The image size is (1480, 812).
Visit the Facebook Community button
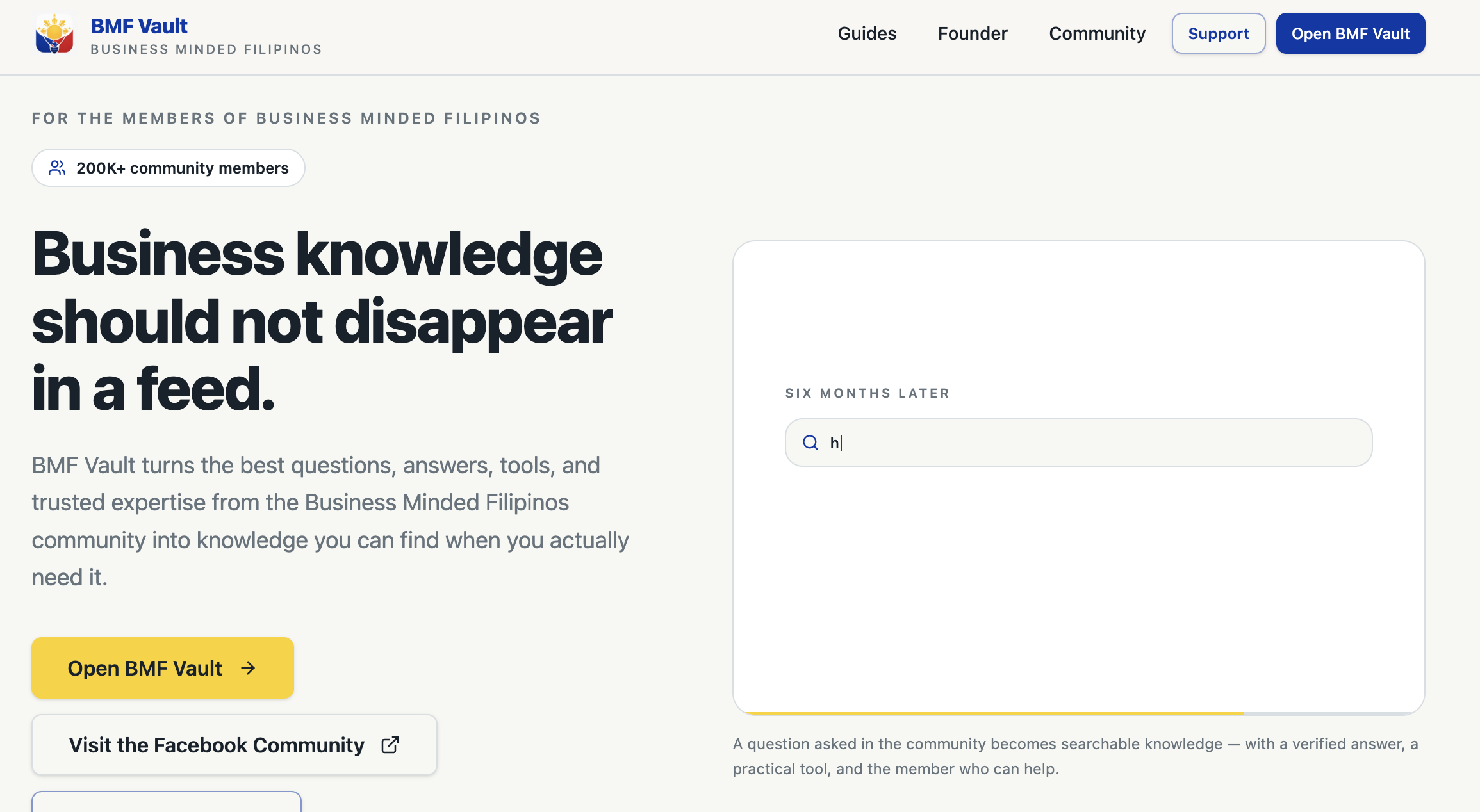coord(234,745)
